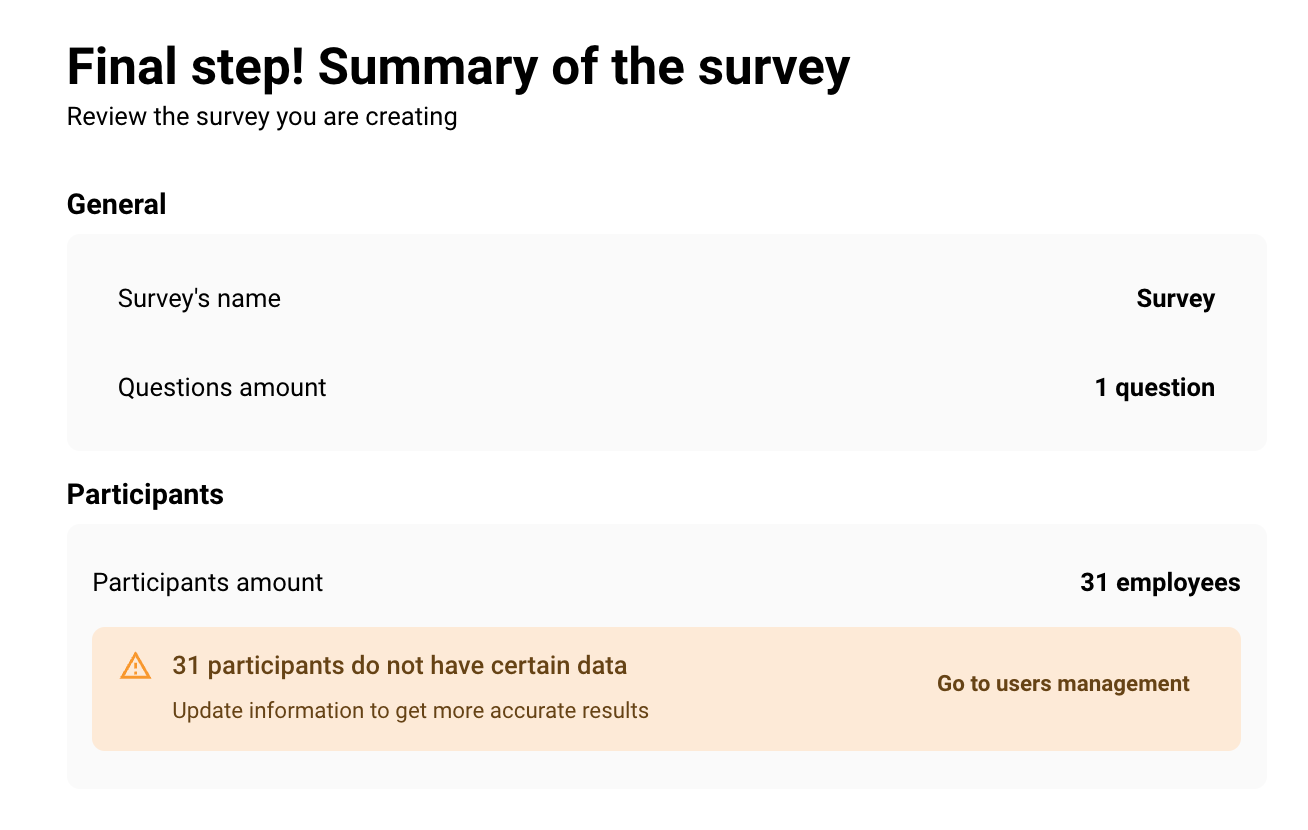Viewport: 1308px width, 830px height.
Task: Open Go to users management link
Action: pyautogui.click(x=1062, y=684)
